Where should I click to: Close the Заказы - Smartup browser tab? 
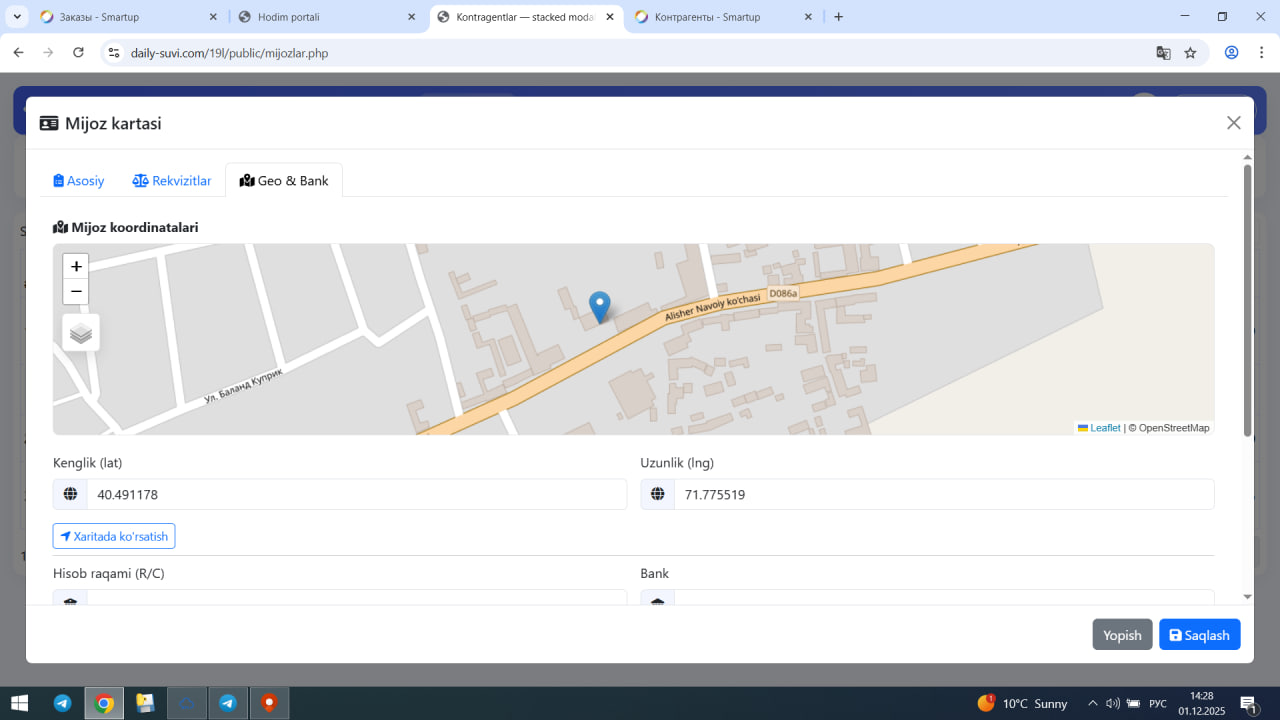click(213, 17)
